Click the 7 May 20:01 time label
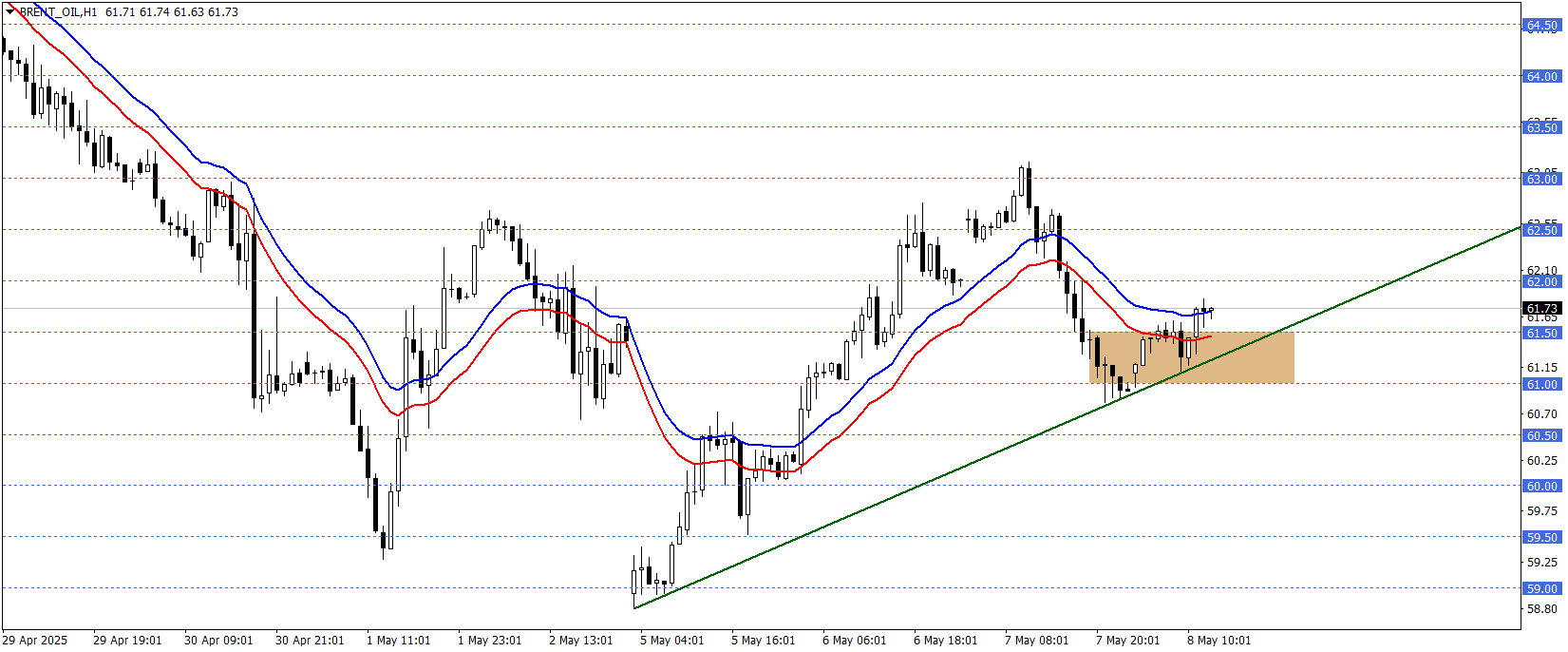The height and width of the screenshot is (652, 1568). point(1128,640)
